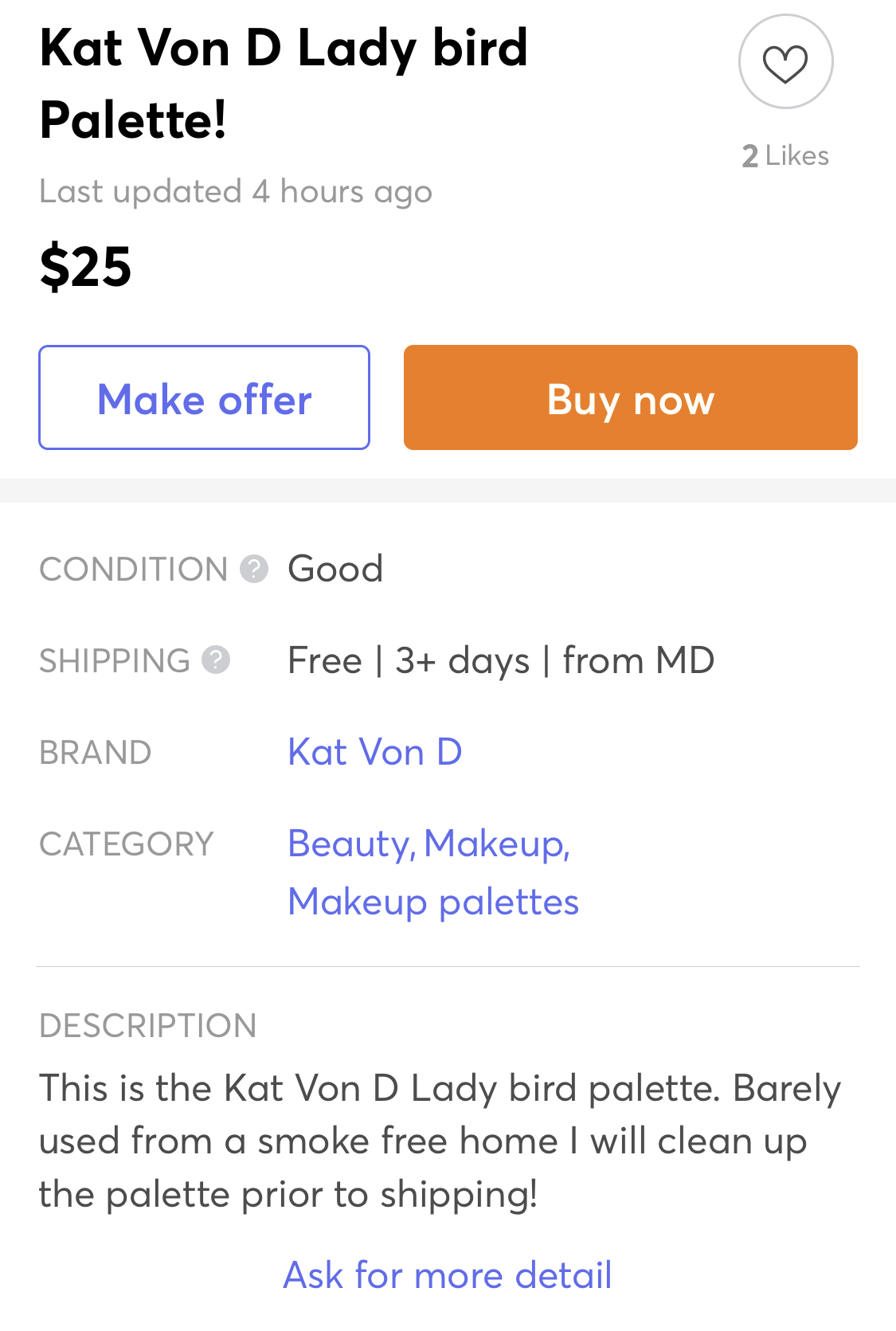This screenshot has width=896, height=1331.
Task: Open the condition help question mark
Action: coord(254,569)
